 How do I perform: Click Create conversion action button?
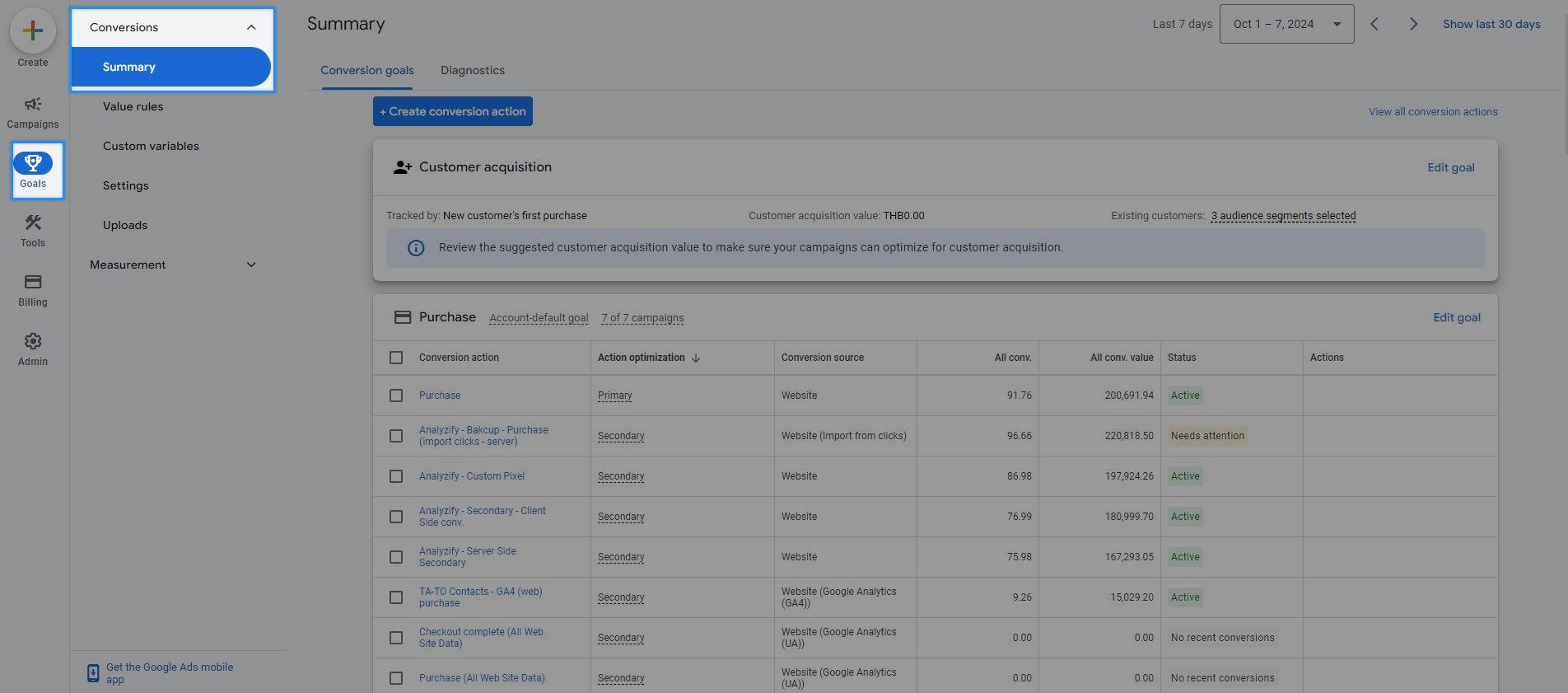453,111
